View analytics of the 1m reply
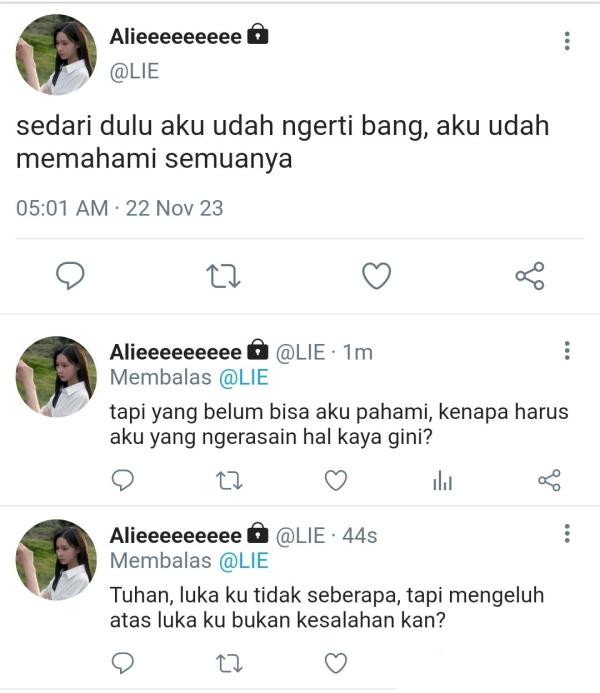The width and height of the screenshot is (600, 693). [x=442, y=480]
